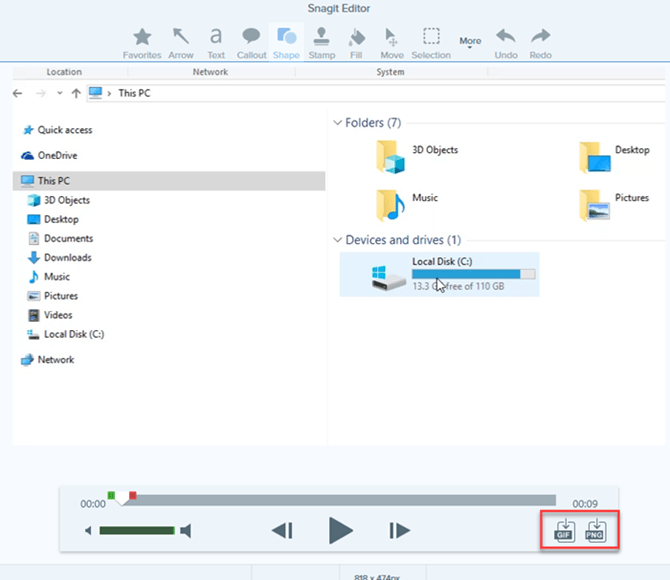
Task: Go back in File Explorer
Action: [18, 93]
